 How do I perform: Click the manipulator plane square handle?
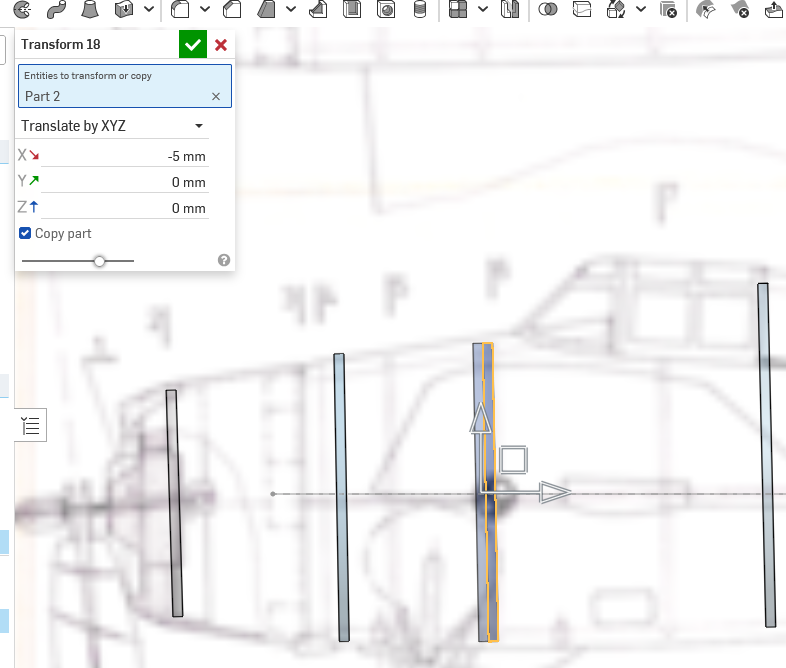(x=513, y=460)
